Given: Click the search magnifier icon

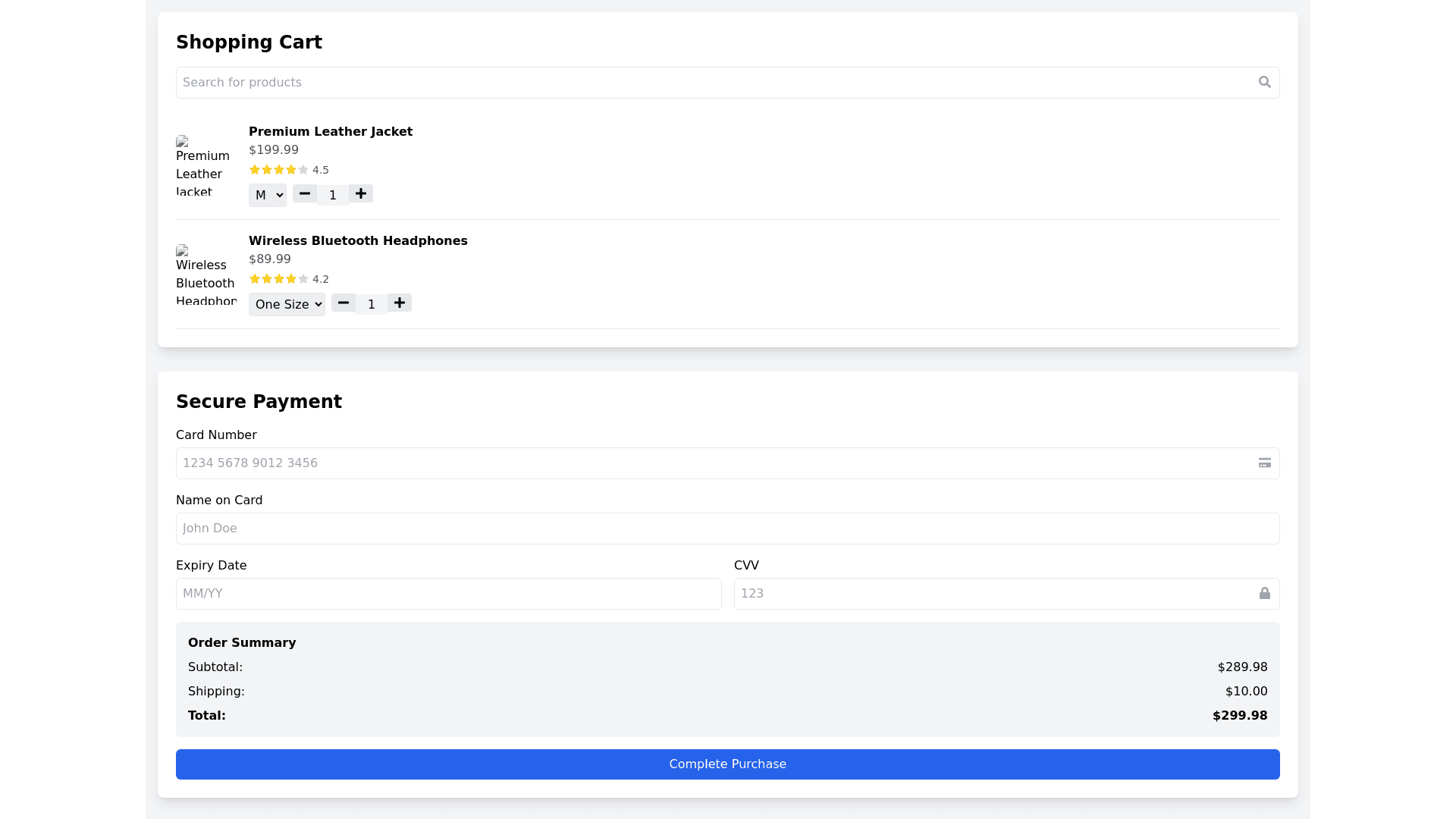Looking at the screenshot, I should [1264, 82].
